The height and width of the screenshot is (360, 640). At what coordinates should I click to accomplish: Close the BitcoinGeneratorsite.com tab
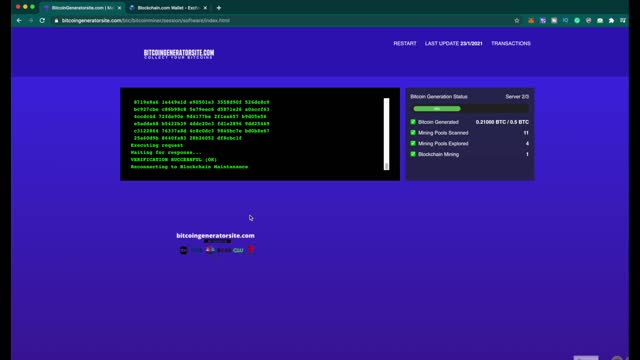point(119,8)
